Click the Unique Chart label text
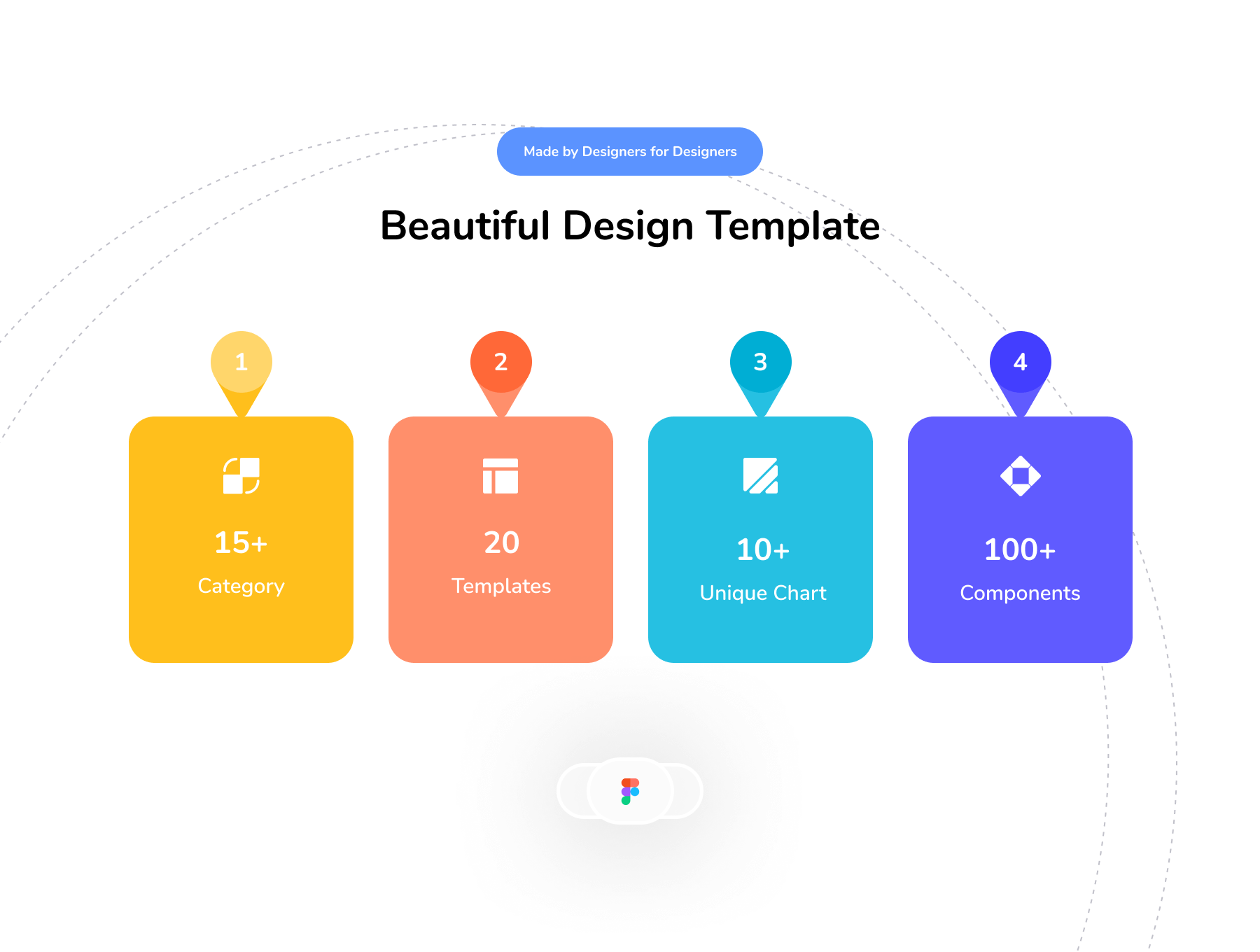This screenshot has height=952, width=1260. pos(763,594)
